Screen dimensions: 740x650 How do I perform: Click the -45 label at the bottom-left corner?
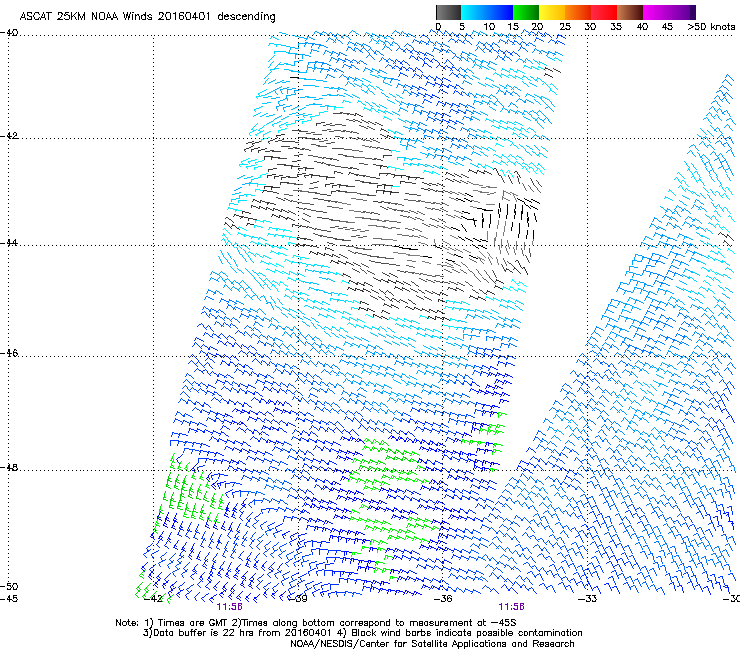tap(9, 599)
